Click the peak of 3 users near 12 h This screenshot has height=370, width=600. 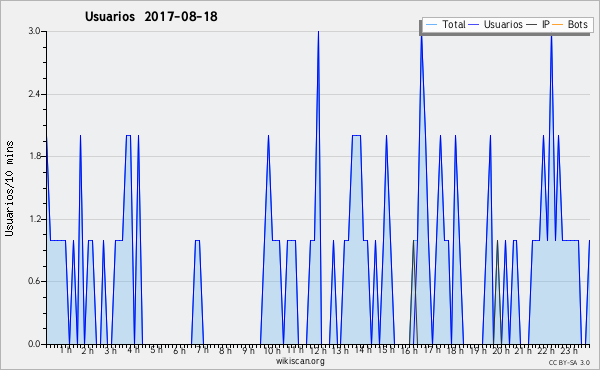click(318, 32)
